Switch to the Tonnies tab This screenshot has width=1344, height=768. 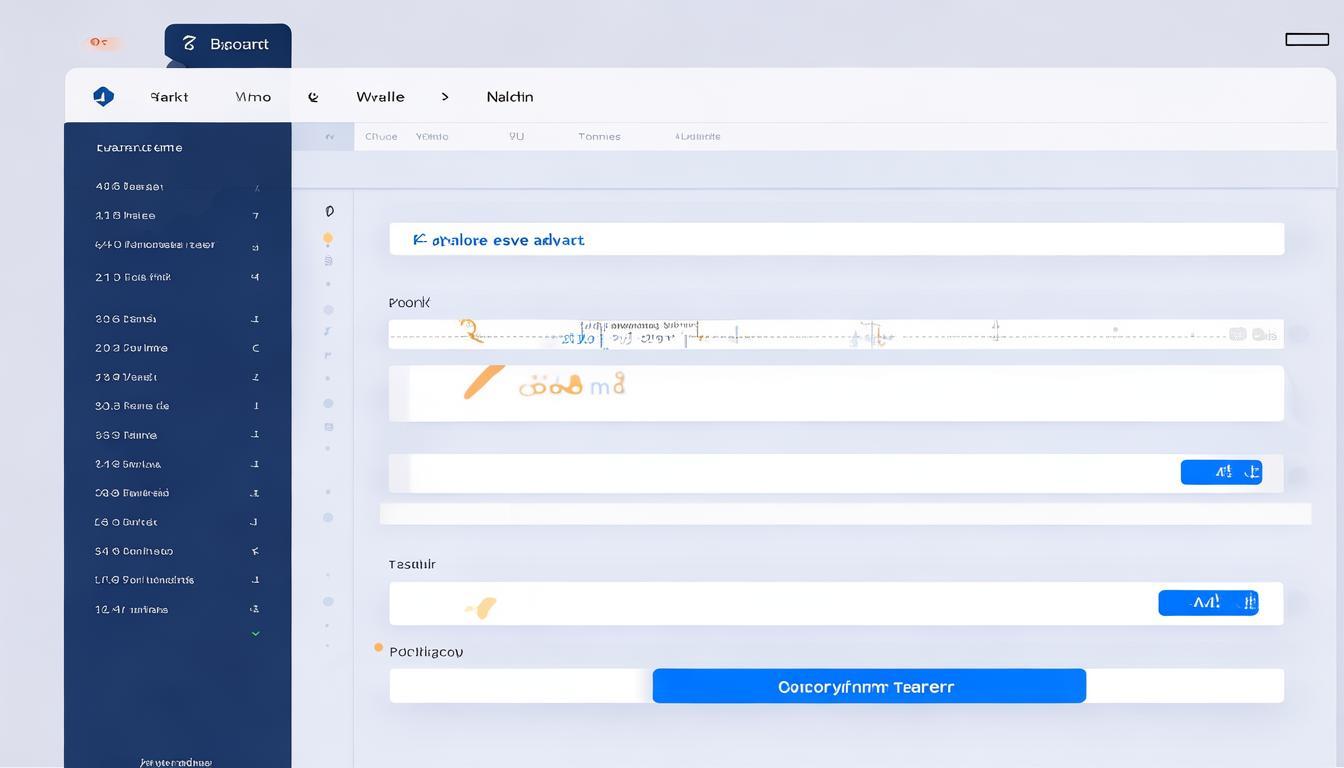(599, 137)
